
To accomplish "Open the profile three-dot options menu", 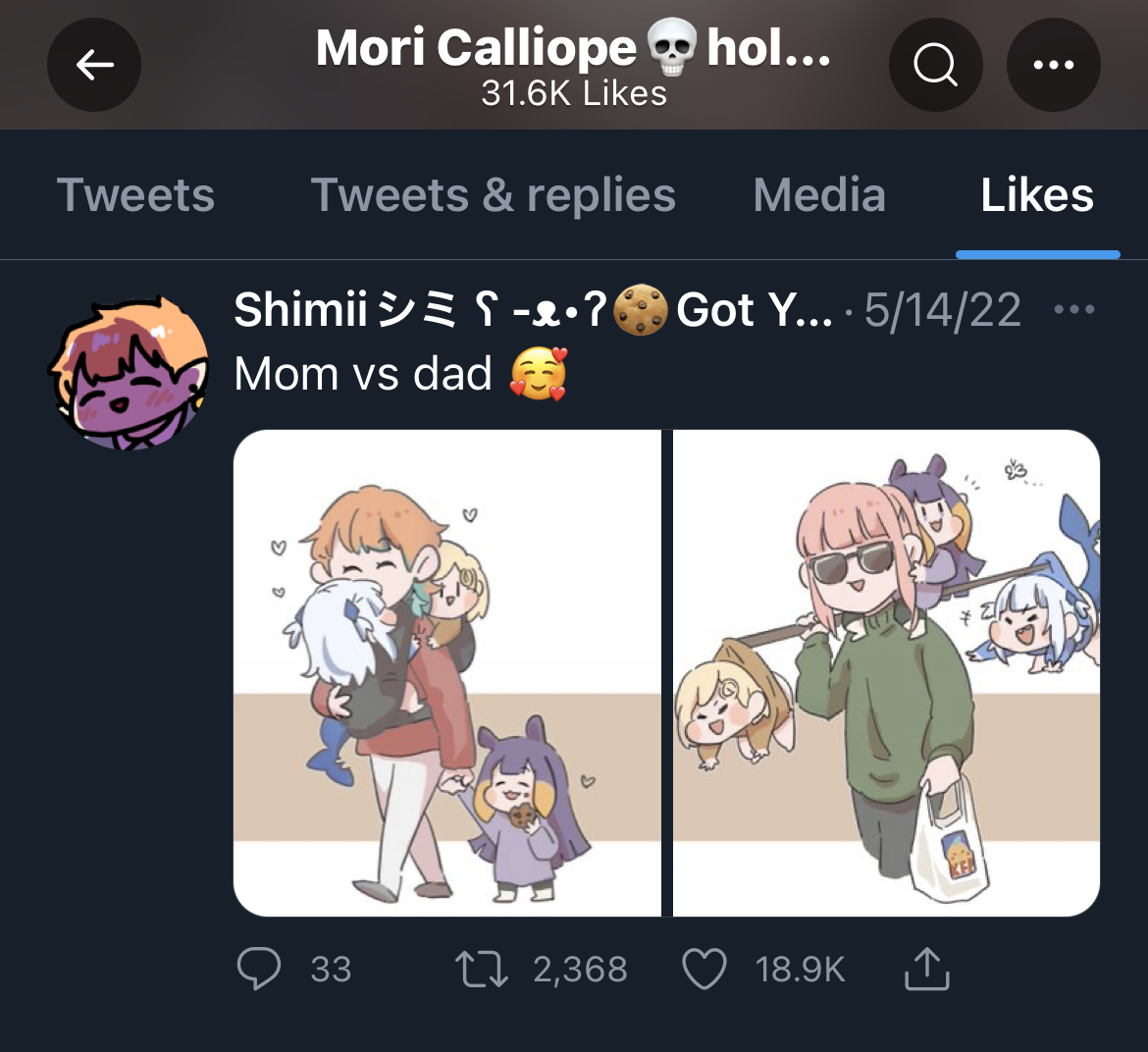I will click(1054, 65).
